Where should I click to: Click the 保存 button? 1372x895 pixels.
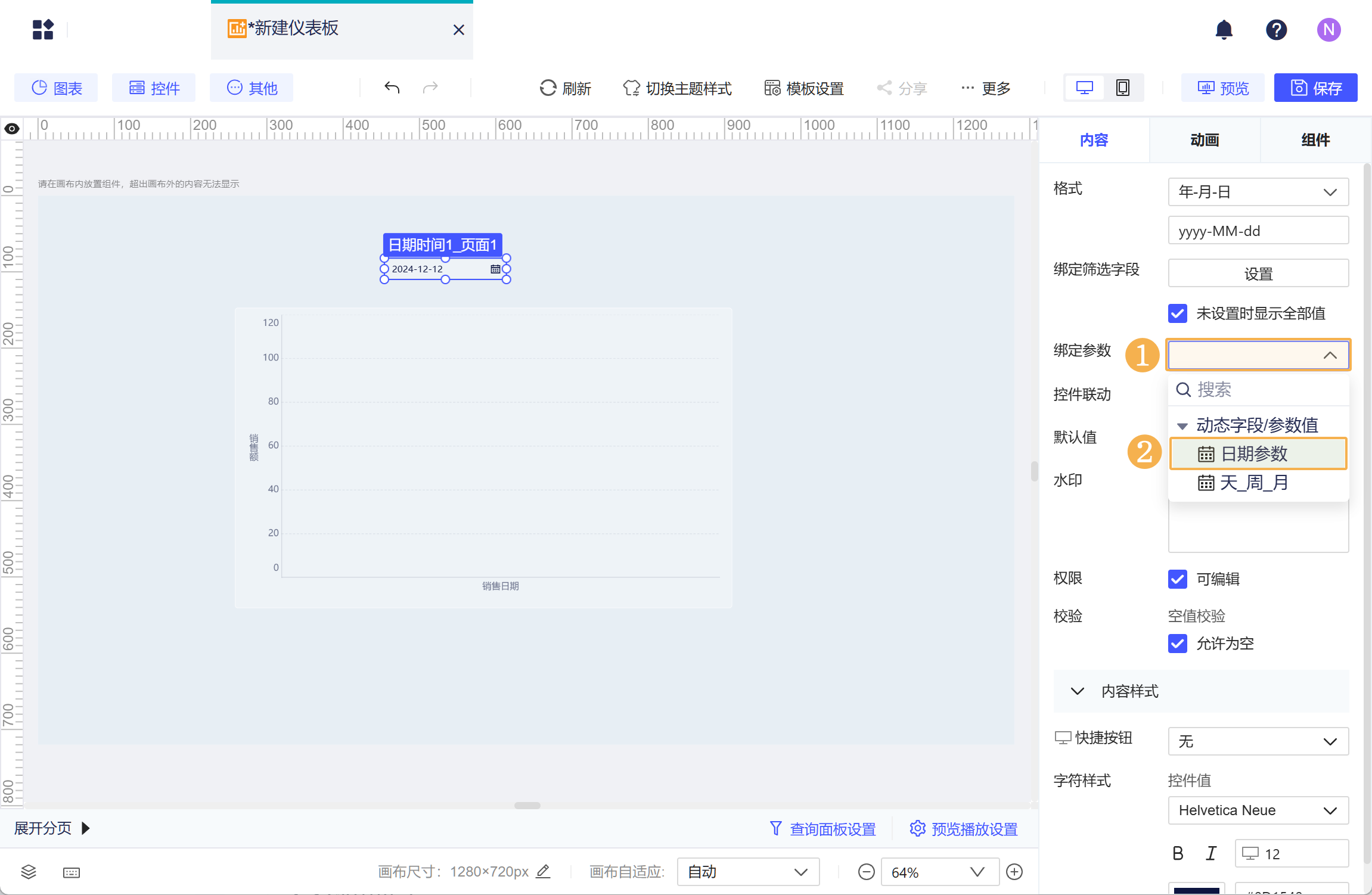1315,88
